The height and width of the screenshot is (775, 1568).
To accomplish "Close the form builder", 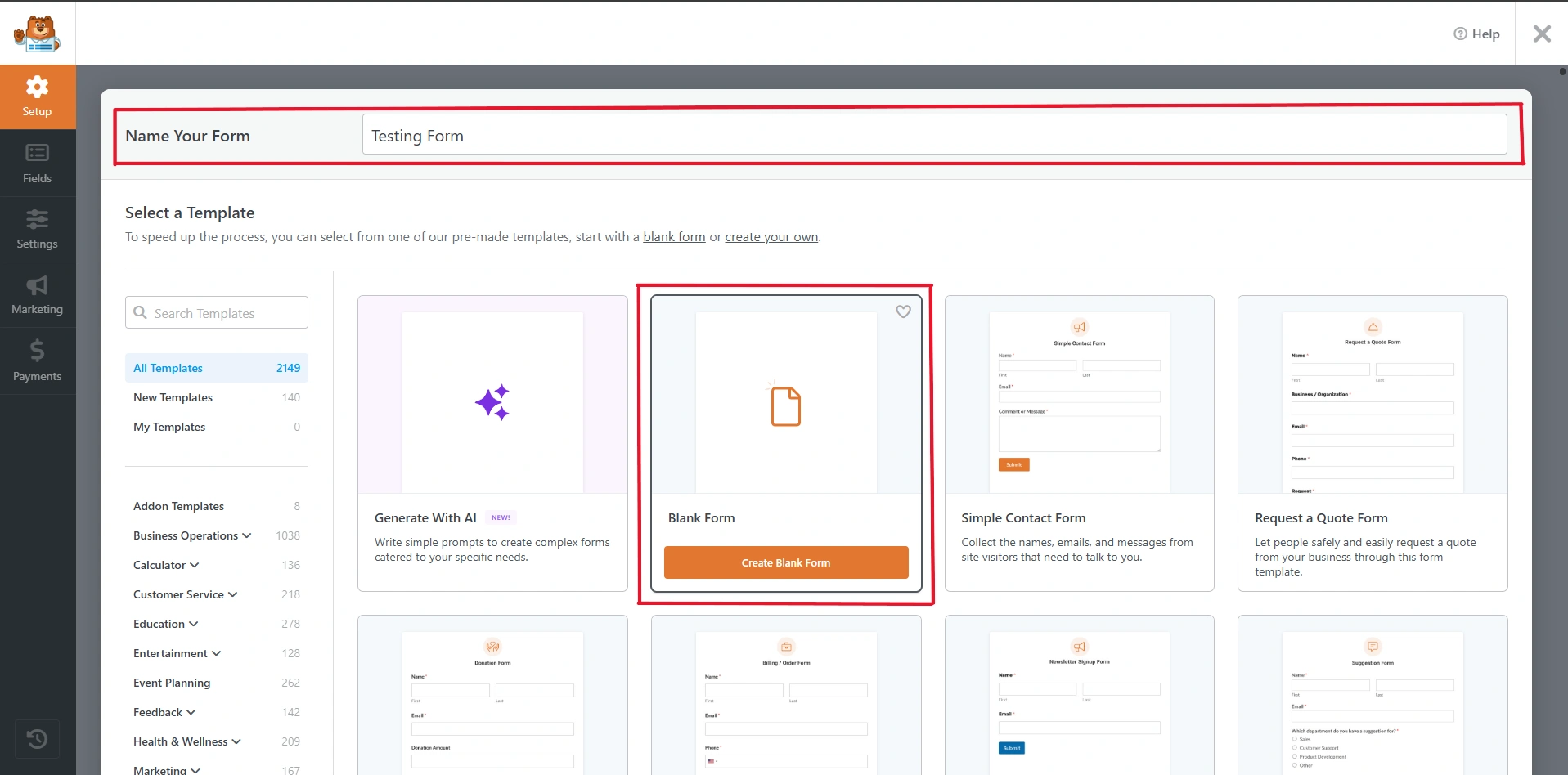I will click(1542, 34).
